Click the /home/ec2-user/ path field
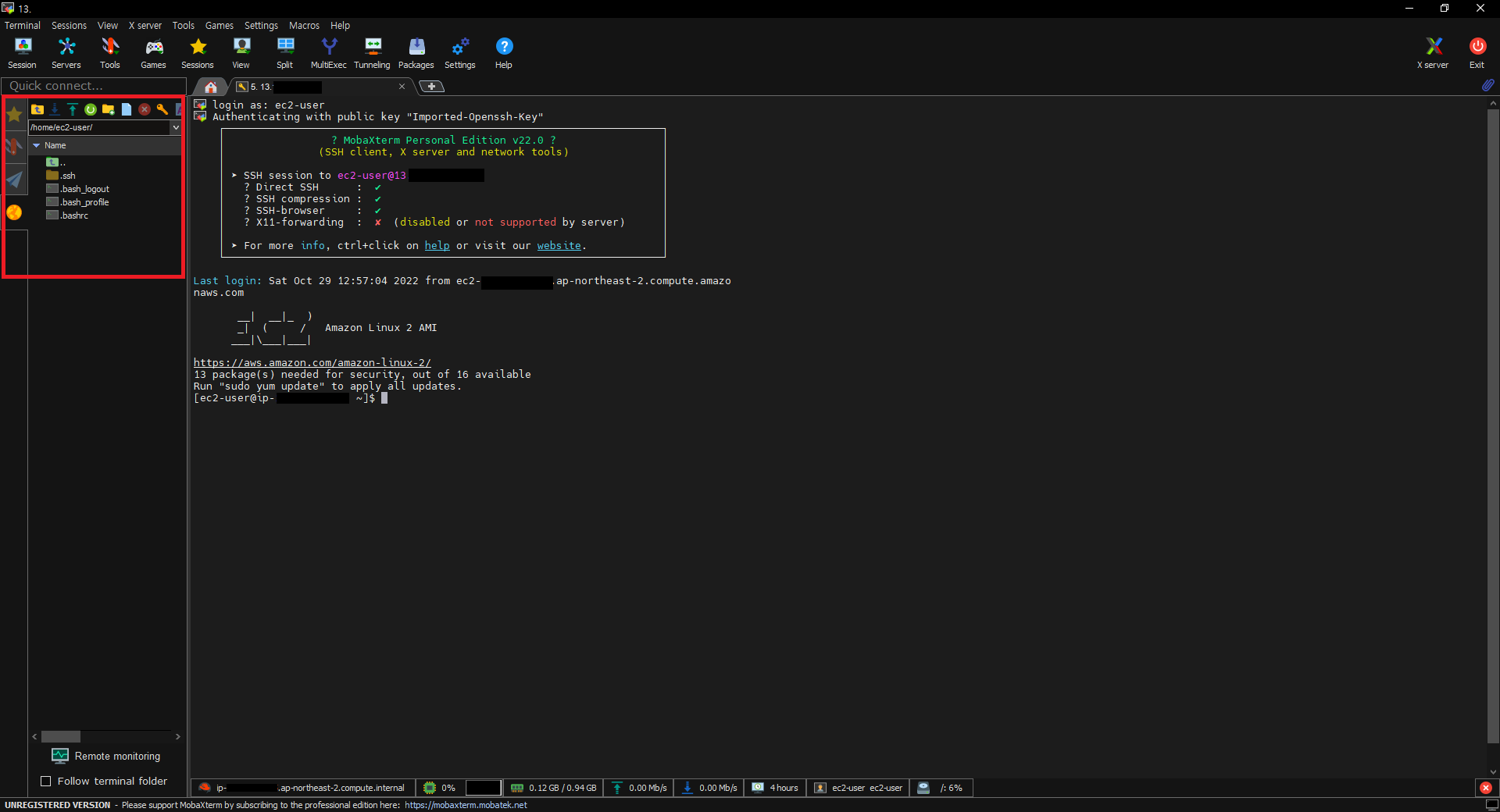Image resolution: width=1500 pixels, height=812 pixels. (98, 127)
